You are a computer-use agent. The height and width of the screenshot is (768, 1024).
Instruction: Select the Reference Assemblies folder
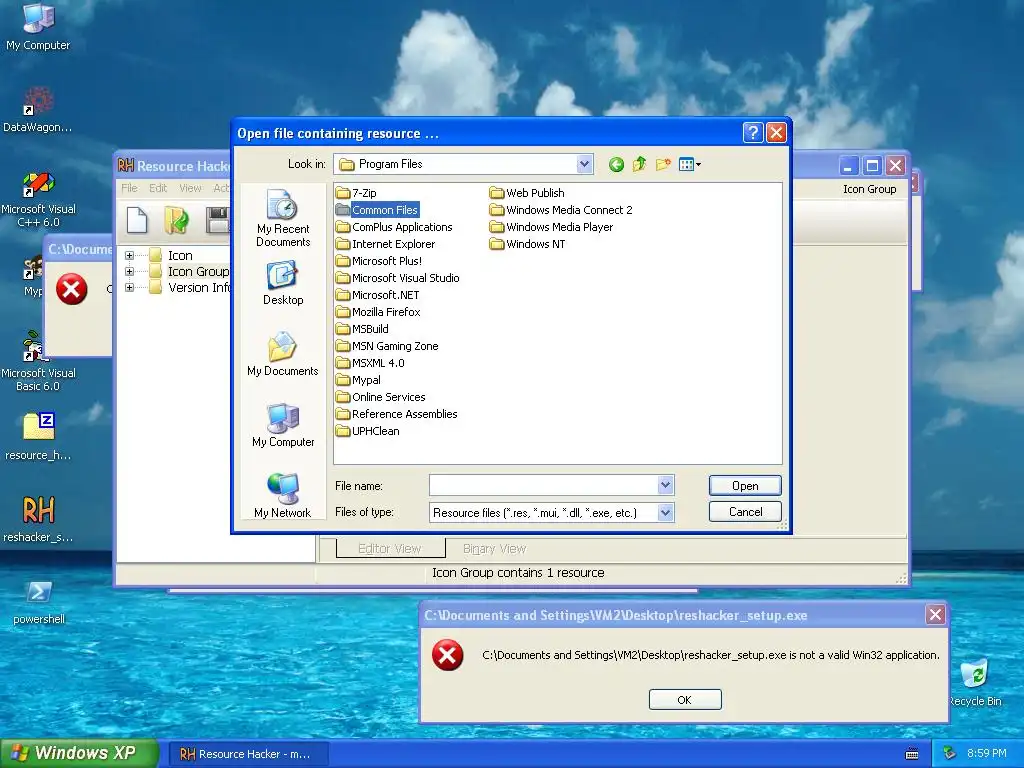[x=396, y=414]
